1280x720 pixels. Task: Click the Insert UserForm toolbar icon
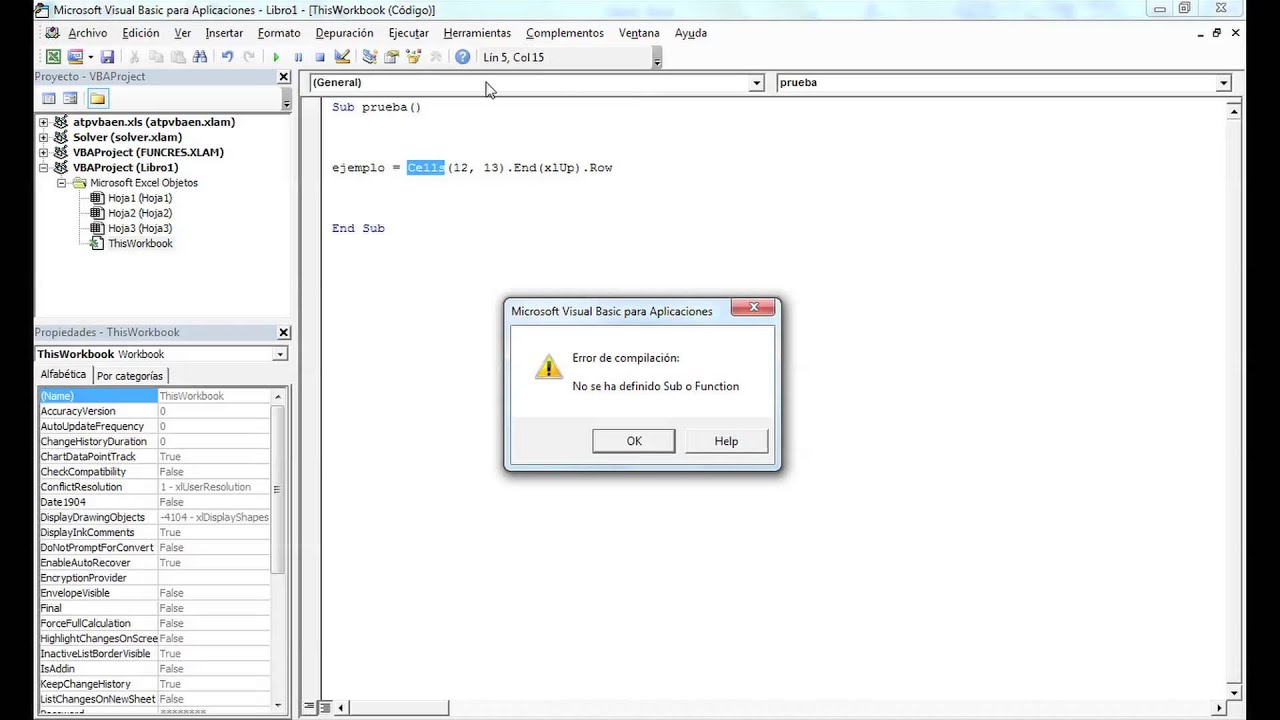tap(75, 57)
